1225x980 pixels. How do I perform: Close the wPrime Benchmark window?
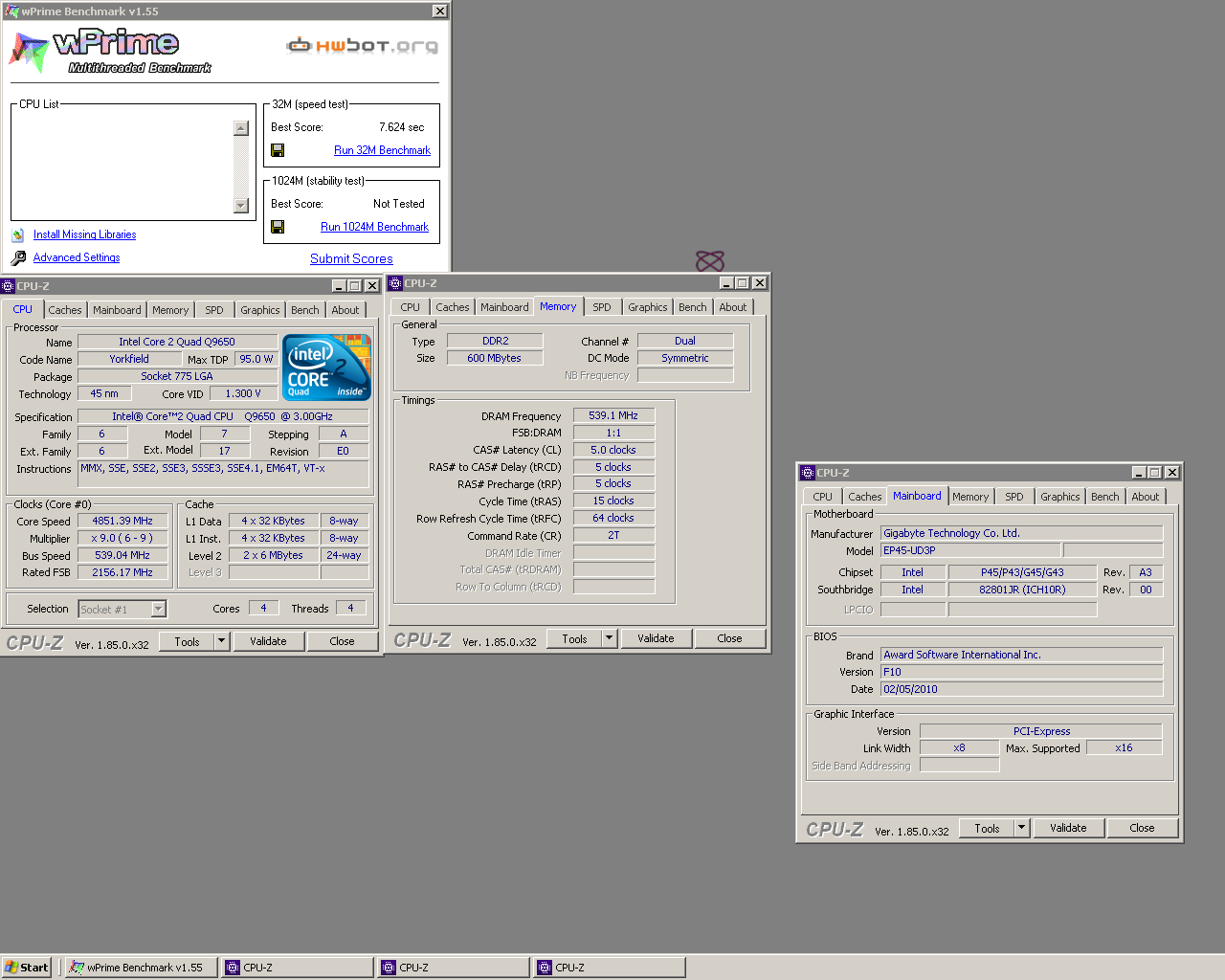(439, 11)
